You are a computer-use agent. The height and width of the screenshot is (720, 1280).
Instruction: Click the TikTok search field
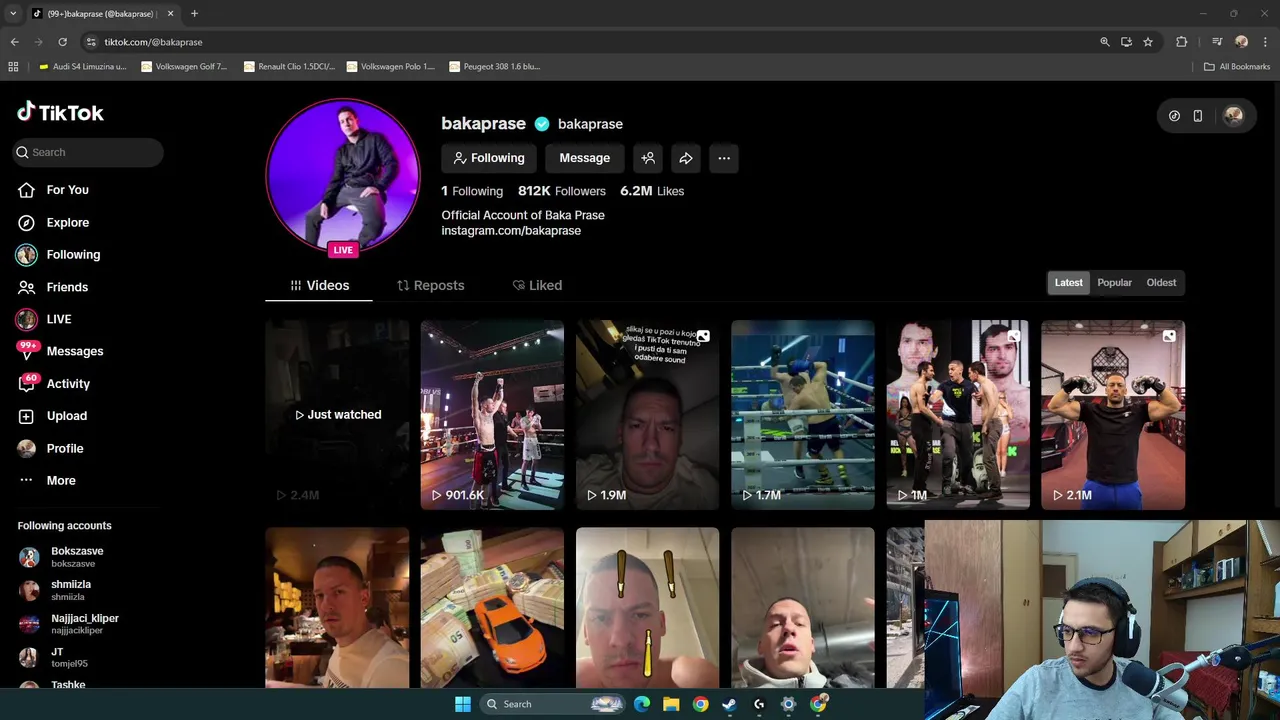coord(88,153)
